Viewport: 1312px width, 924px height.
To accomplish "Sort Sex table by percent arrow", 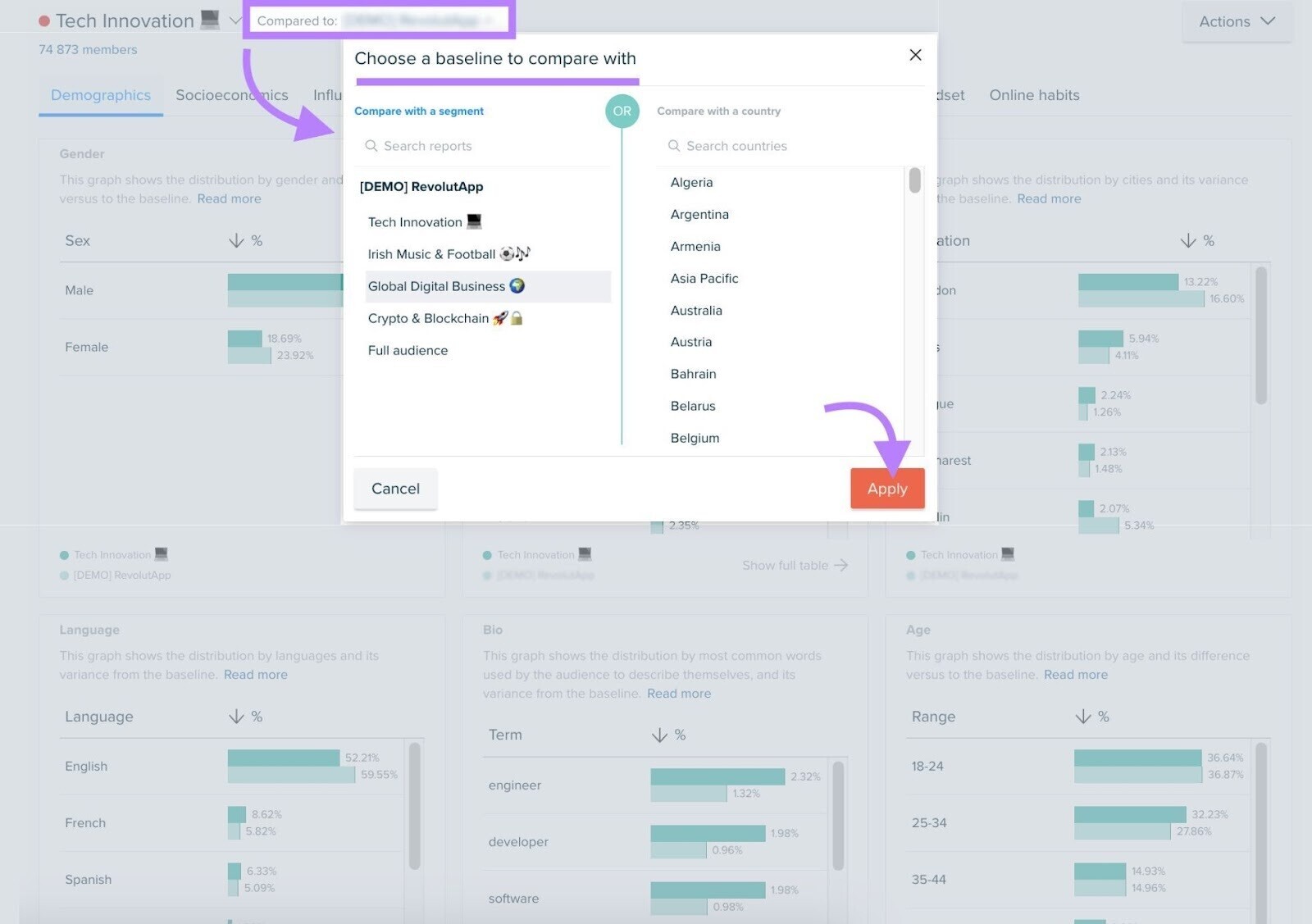I will 236,241.
